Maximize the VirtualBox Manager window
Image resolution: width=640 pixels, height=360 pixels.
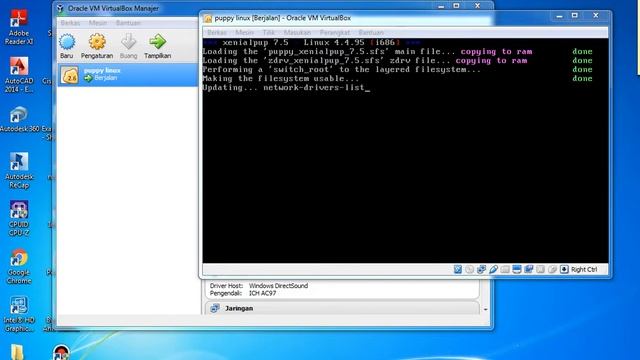[x=456, y=6]
